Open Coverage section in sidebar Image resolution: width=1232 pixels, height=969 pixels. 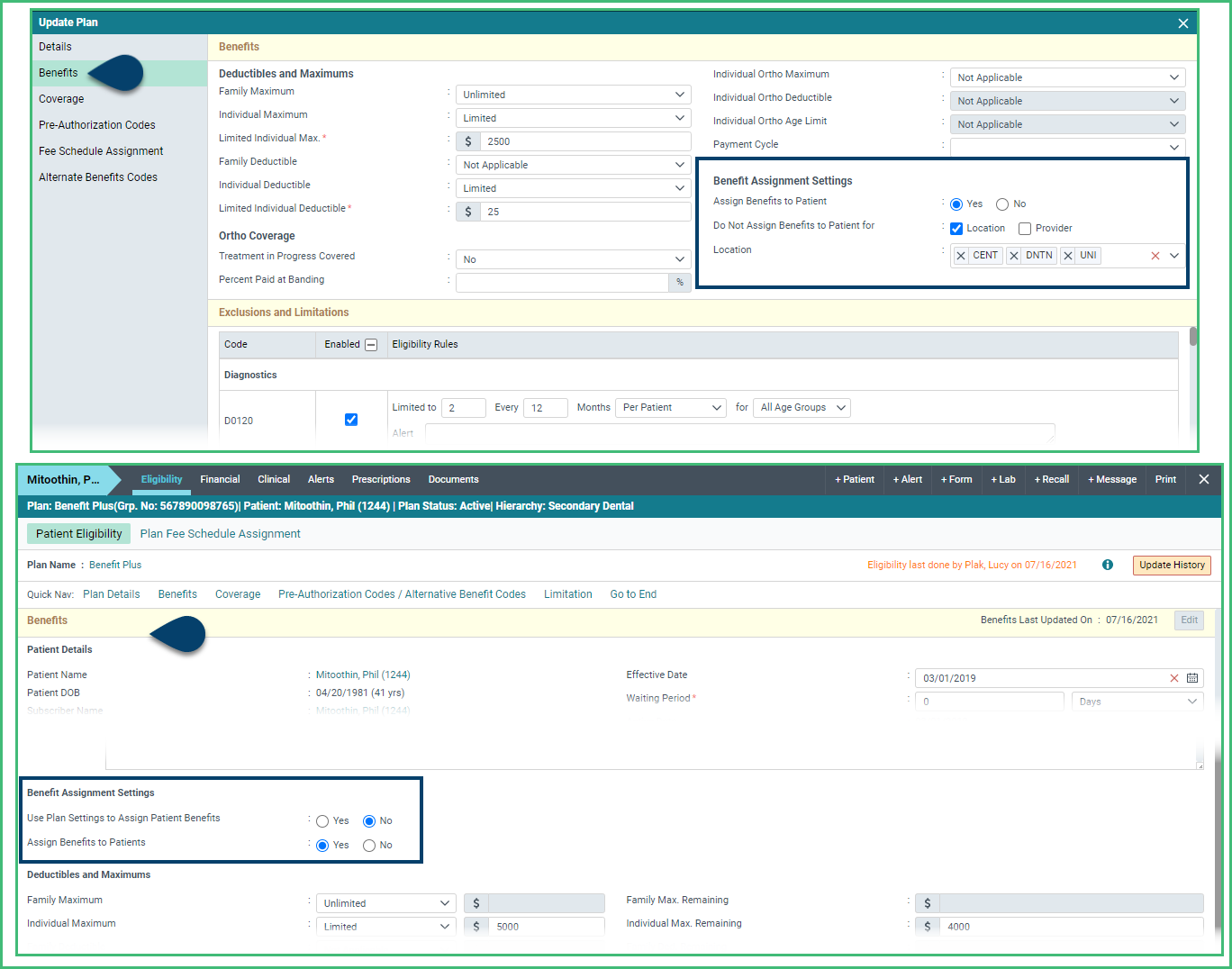coord(120,99)
